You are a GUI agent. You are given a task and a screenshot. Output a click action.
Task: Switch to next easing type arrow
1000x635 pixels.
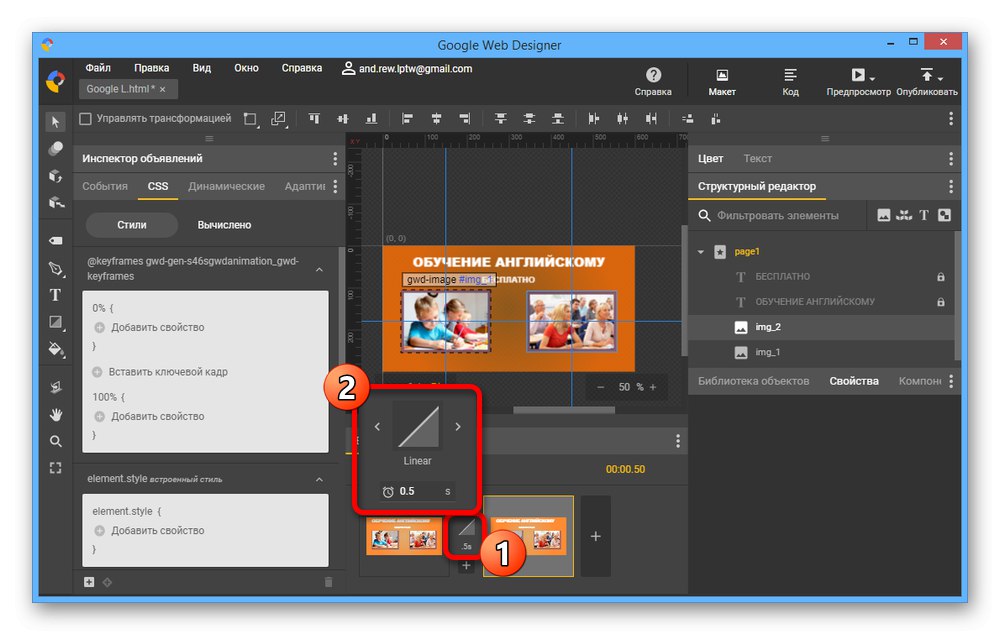458,427
